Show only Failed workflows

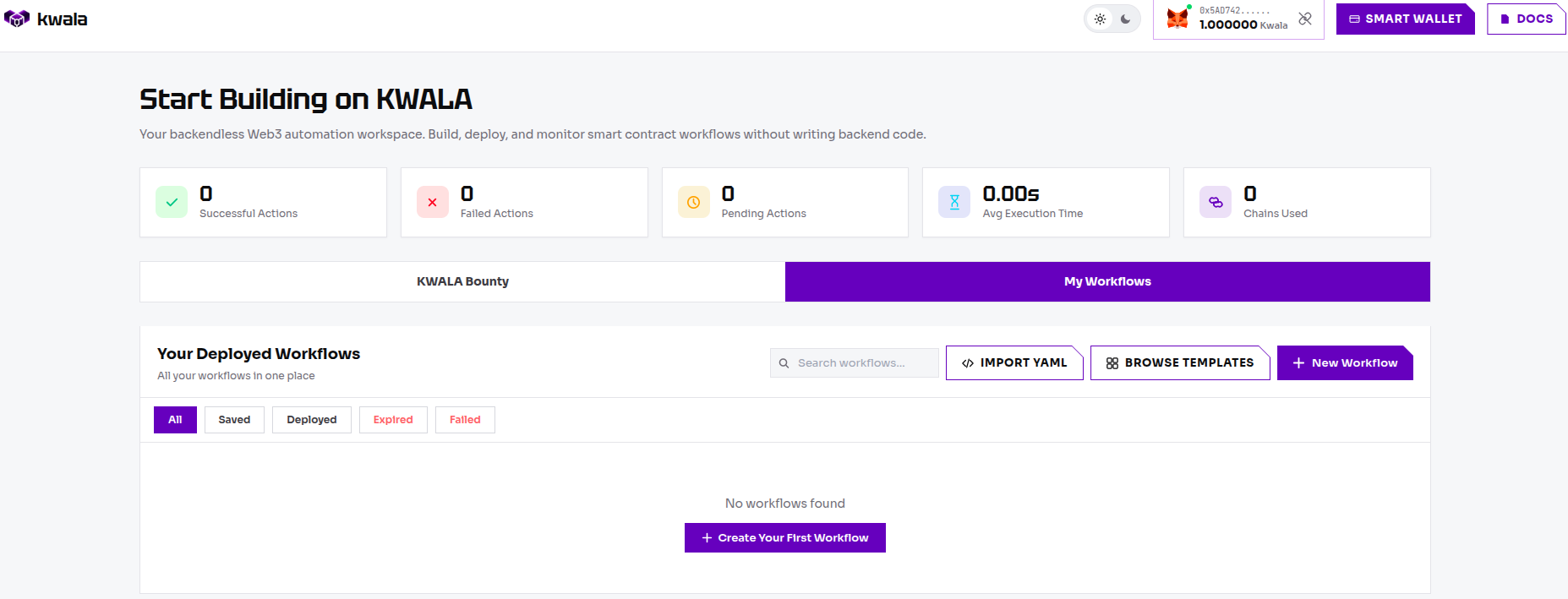click(465, 420)
